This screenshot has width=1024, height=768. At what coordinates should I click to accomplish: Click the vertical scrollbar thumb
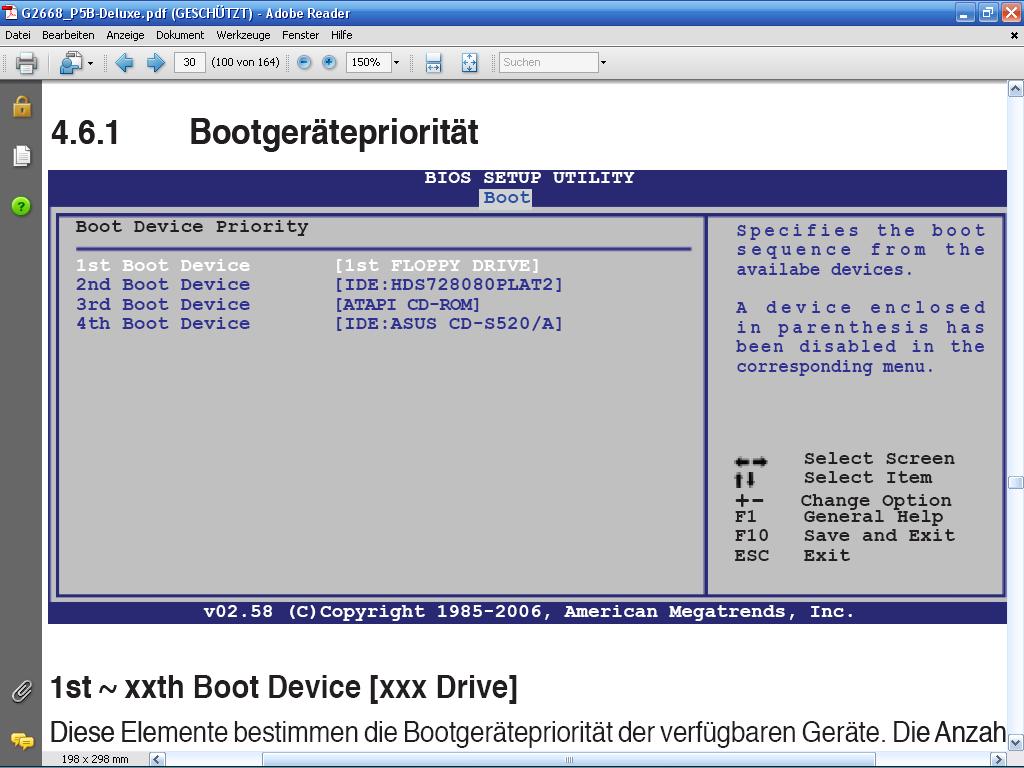point(1015,482)
